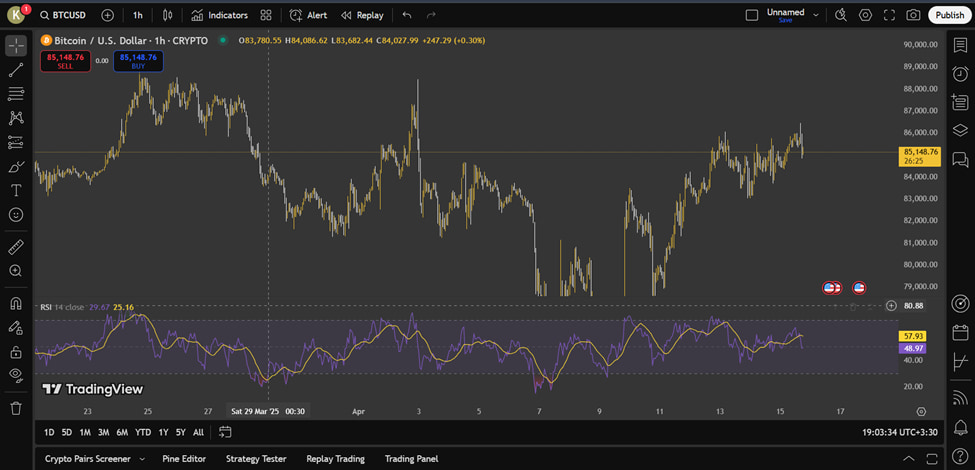The height and width of the screenshot is (470, 975).
Task: Open timezone menu at 19:03:34 UTC+3:30
Action: click(x=900, y=432)
